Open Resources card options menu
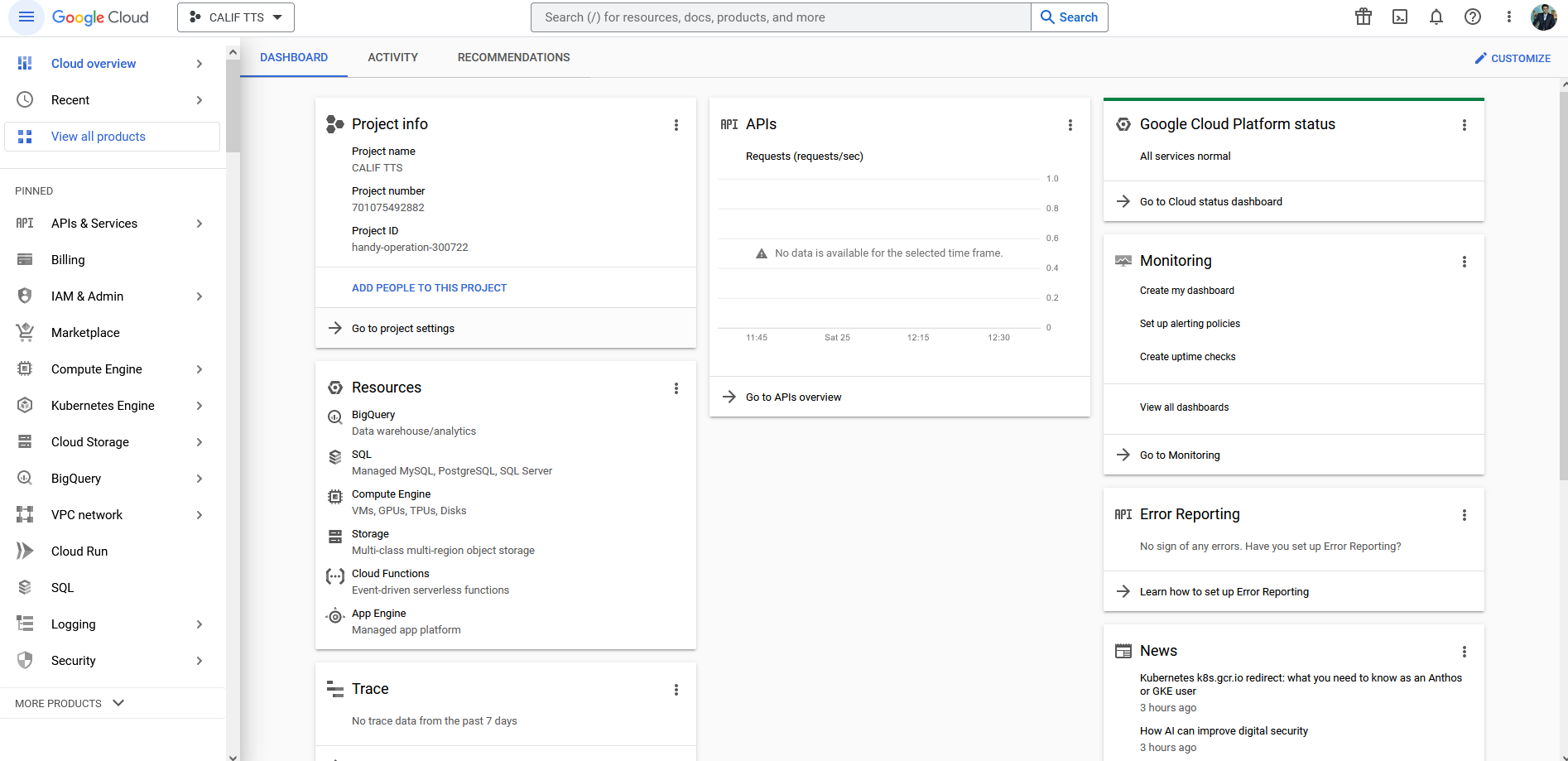The width and height of the screenshot is (1568, 761). [676, 388]
